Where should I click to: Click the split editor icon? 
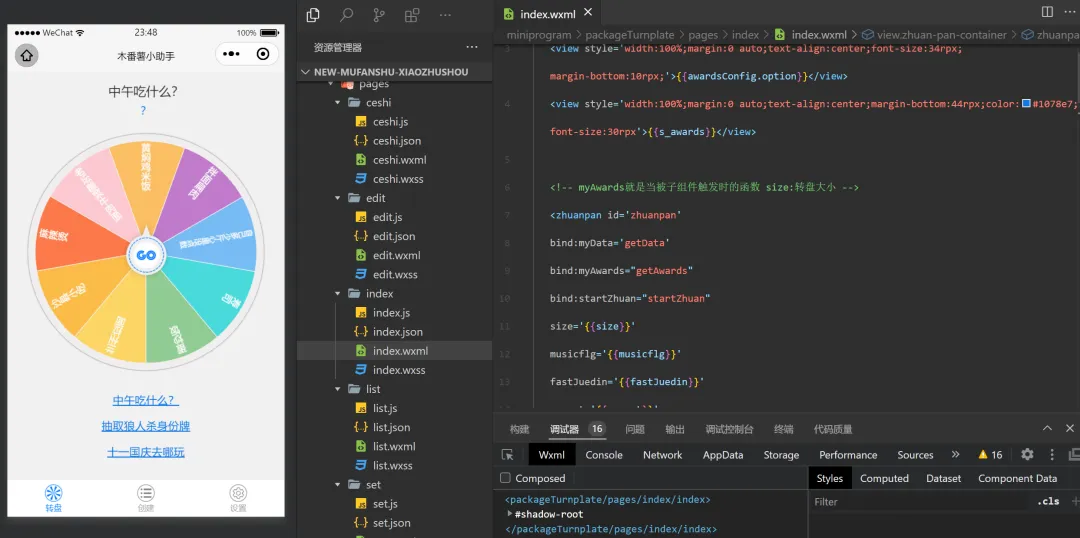point(1047,12)
